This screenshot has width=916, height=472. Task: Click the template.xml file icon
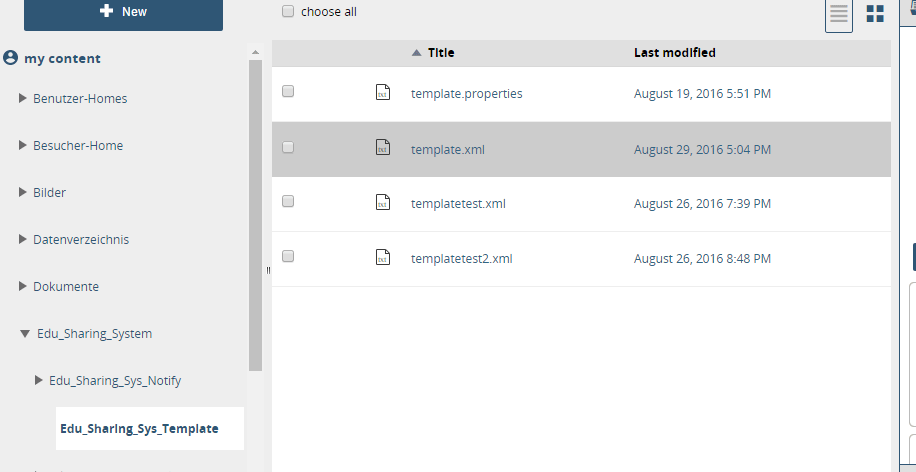[382, 148]
